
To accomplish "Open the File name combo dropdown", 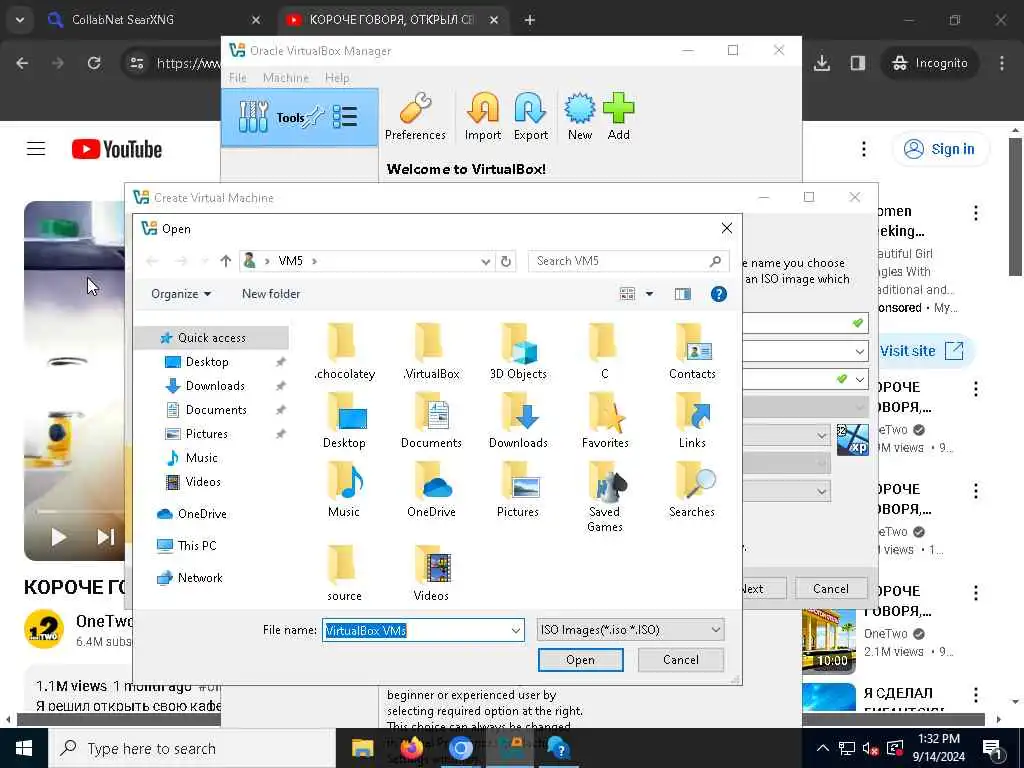I will click(x=515, y=630).
